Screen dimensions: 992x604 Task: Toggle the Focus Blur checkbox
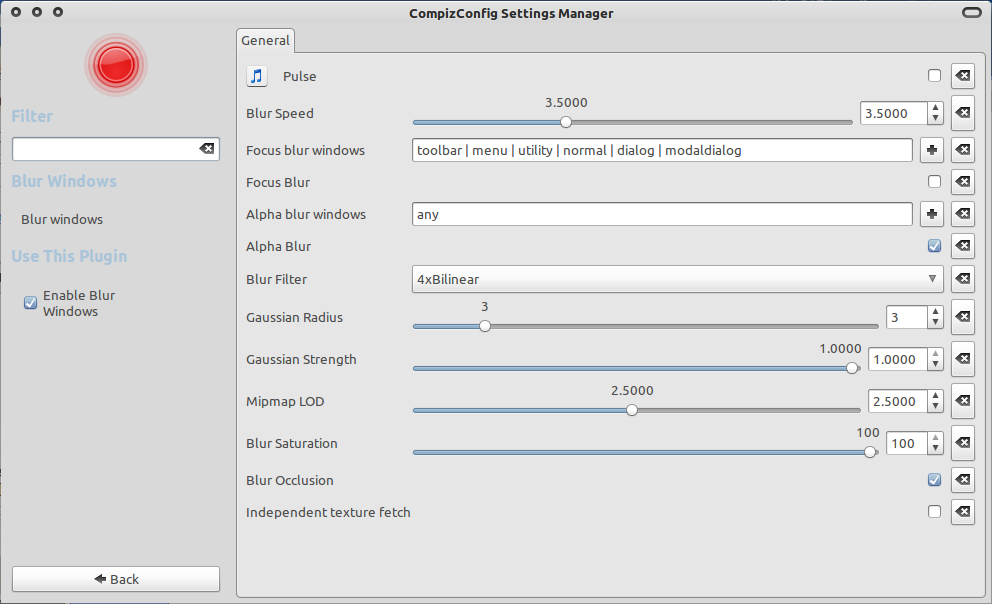(x=934, y=182)
